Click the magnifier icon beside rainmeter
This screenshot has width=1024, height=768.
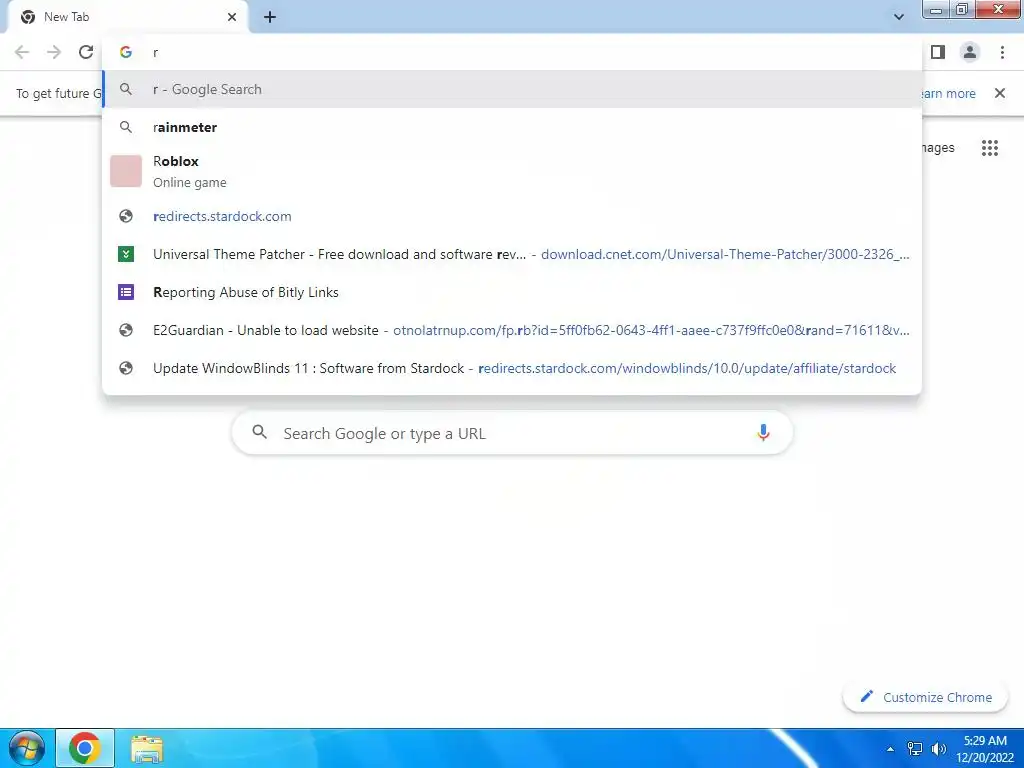pos(126,127)
